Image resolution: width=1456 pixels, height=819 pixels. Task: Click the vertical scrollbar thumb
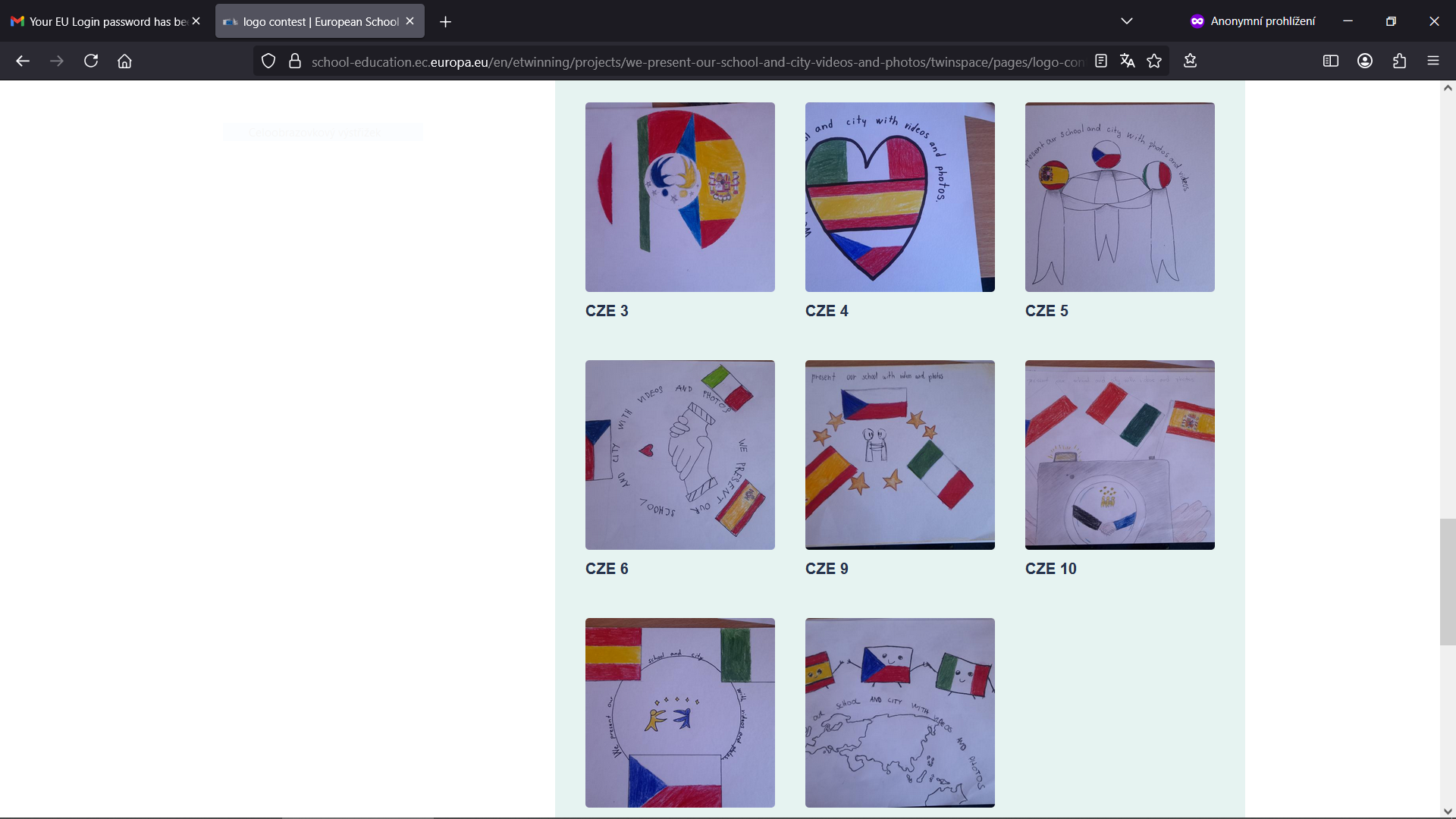pos(1448,582)
